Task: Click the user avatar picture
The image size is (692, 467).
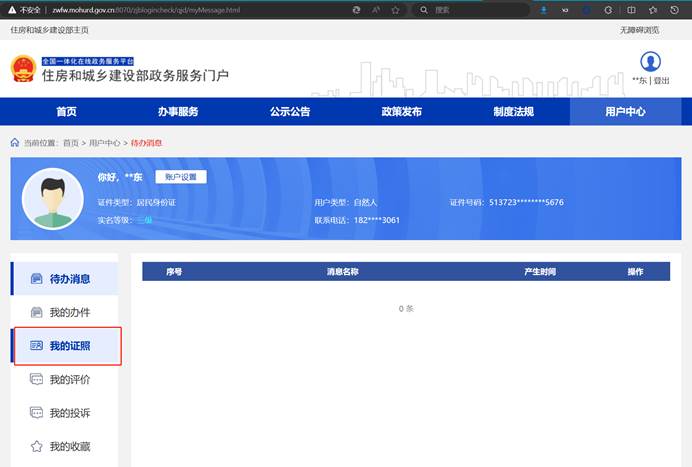Action: 51,198
